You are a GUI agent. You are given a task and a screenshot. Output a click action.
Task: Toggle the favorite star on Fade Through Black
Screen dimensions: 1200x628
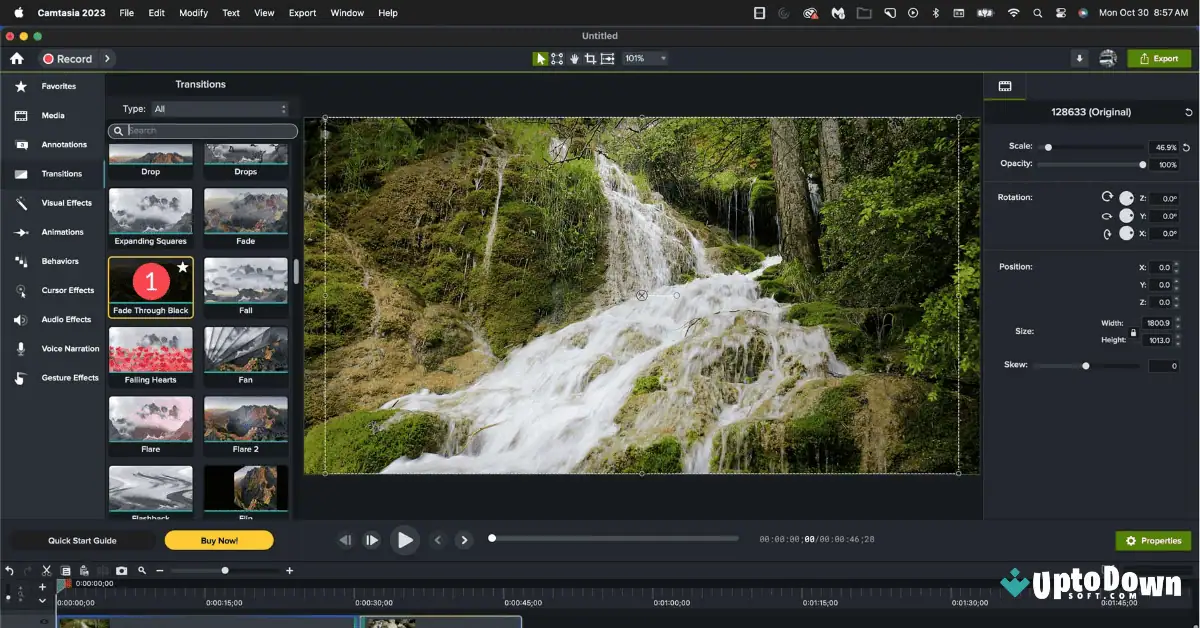tap(182, 266)
